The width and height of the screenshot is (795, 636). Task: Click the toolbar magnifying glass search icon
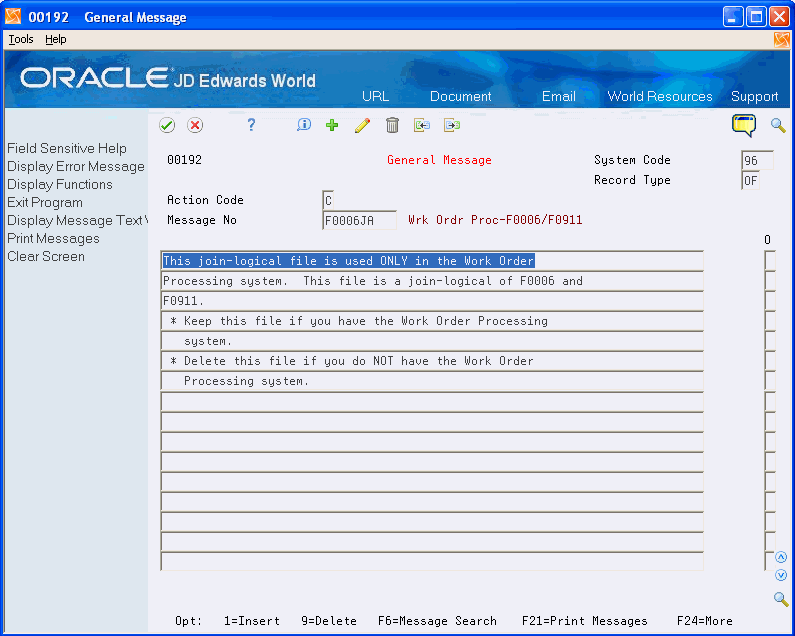[778, 125]
